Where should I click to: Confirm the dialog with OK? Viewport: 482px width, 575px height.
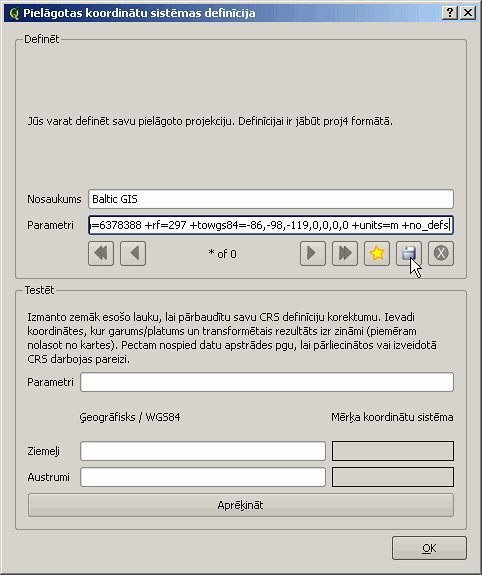[x=429, y=548]
